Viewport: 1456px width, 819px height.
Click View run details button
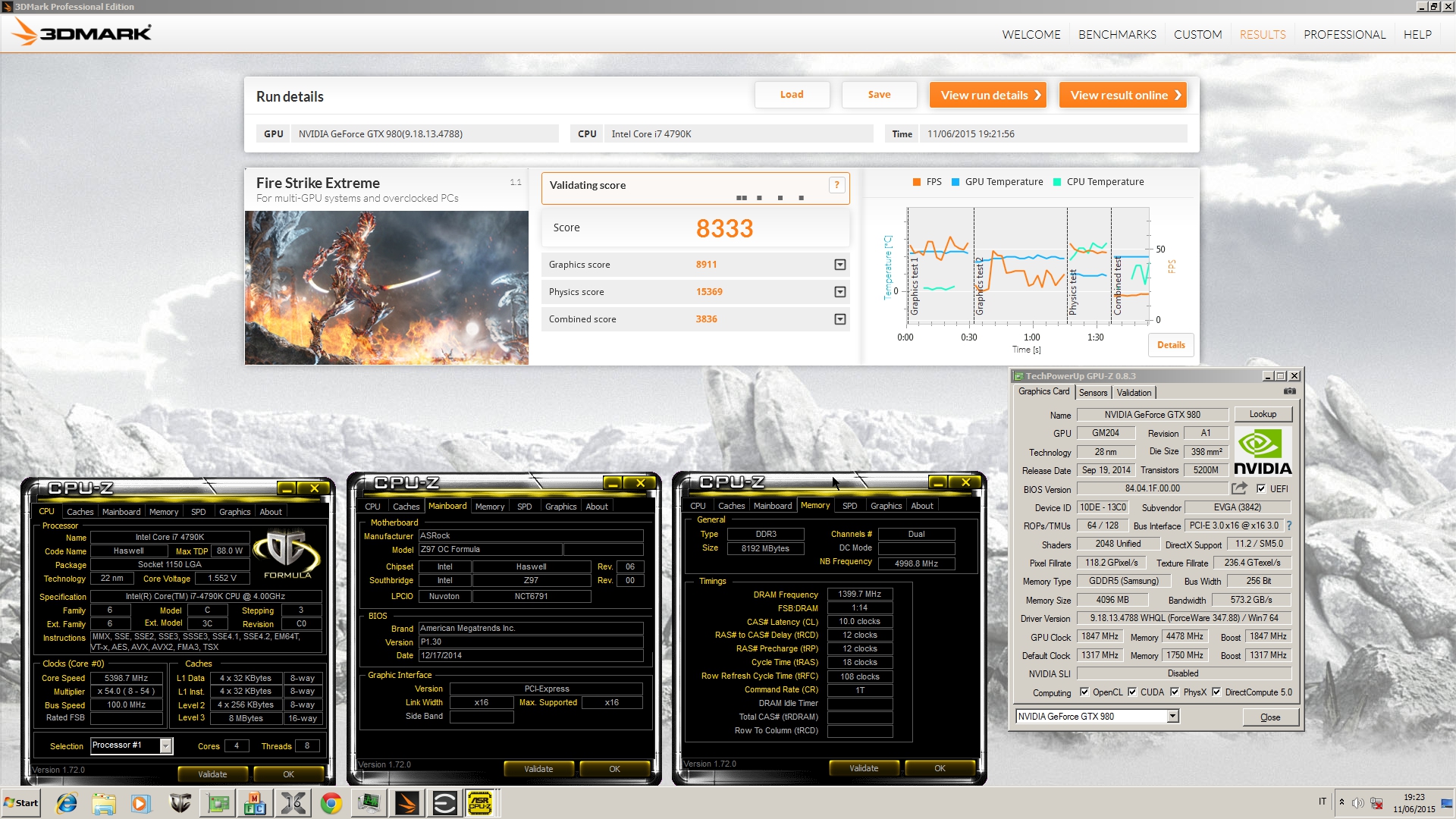(x=987, y=95)
